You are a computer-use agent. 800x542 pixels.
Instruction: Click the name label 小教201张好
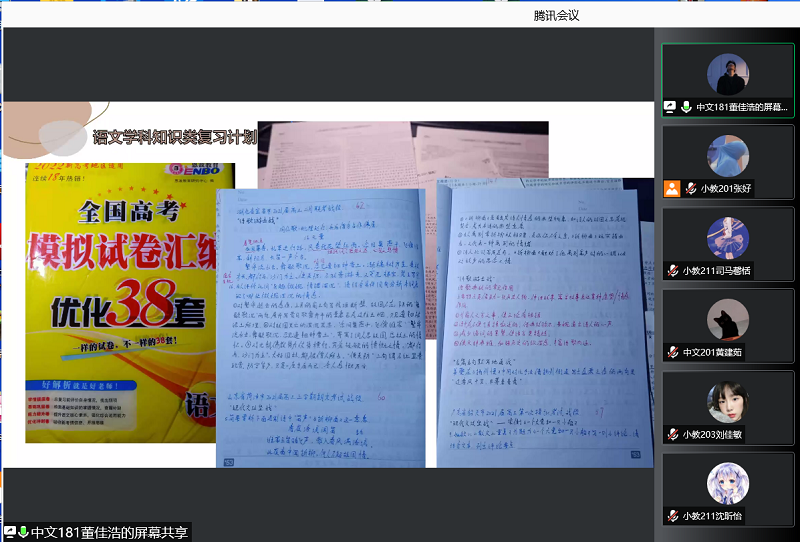coord(726,189)
